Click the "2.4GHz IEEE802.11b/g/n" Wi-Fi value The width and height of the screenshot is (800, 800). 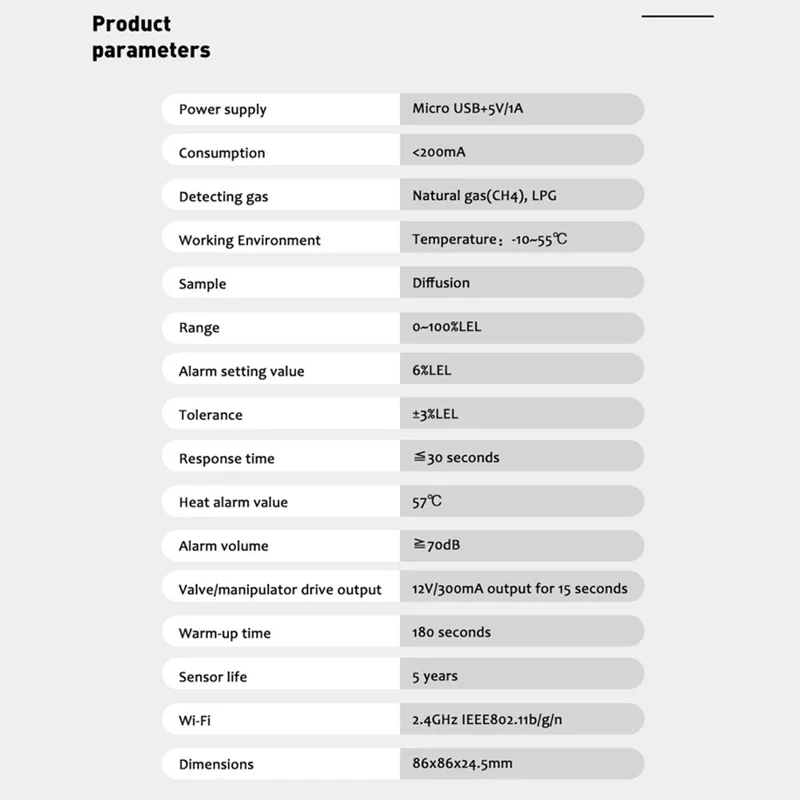click(491, 720)
